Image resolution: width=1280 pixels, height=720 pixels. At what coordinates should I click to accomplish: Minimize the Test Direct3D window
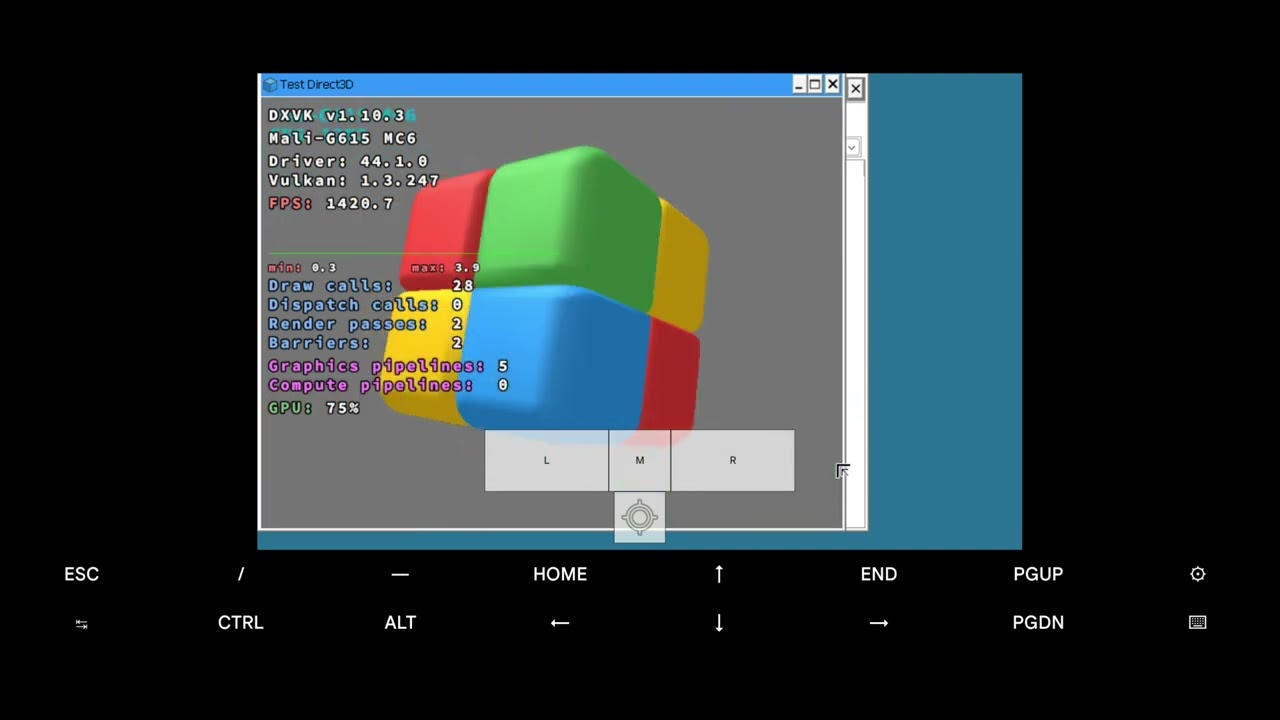(x=799, y=85)
